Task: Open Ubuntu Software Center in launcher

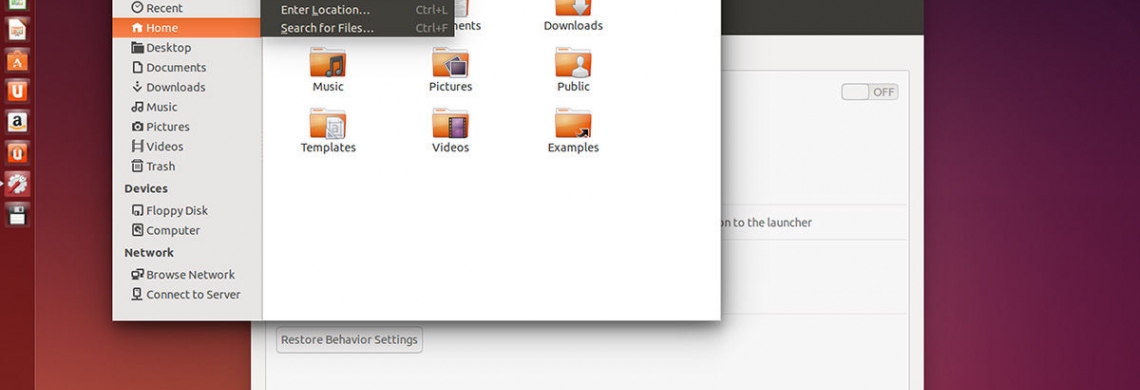Action: 17,60
